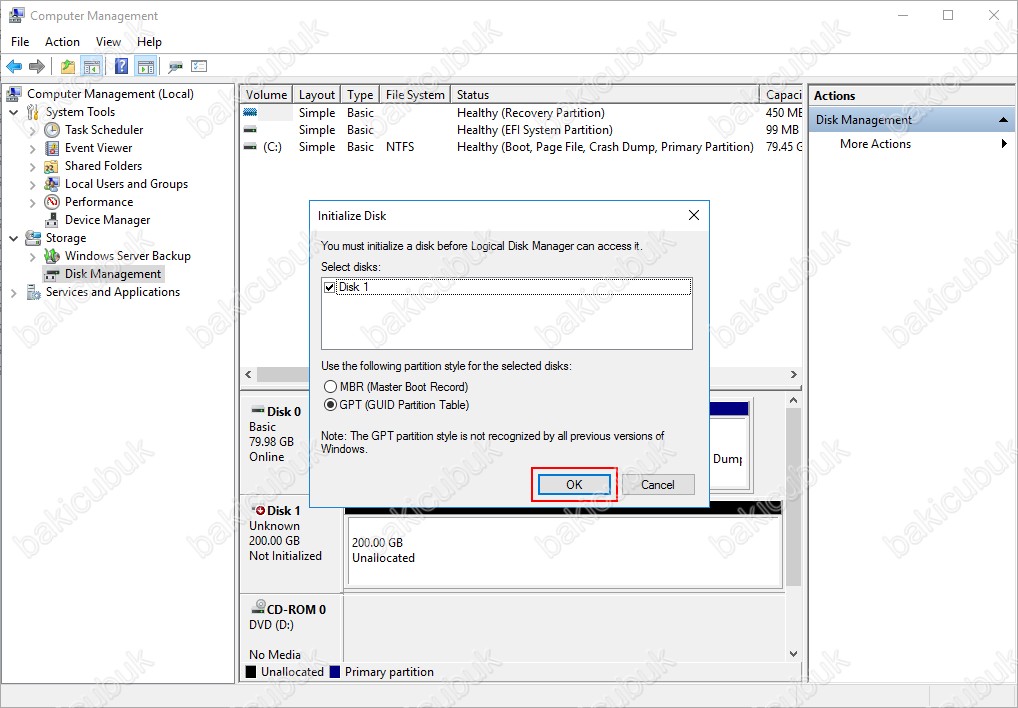Select the Healthy (EFI System Partition) row
The width and height of the screenshot is (1018, 708).
tap(521, 130)
